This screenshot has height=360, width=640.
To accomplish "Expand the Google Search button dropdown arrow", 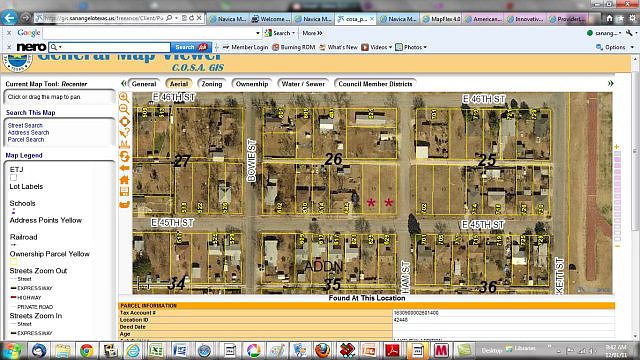I will (293, 33).
